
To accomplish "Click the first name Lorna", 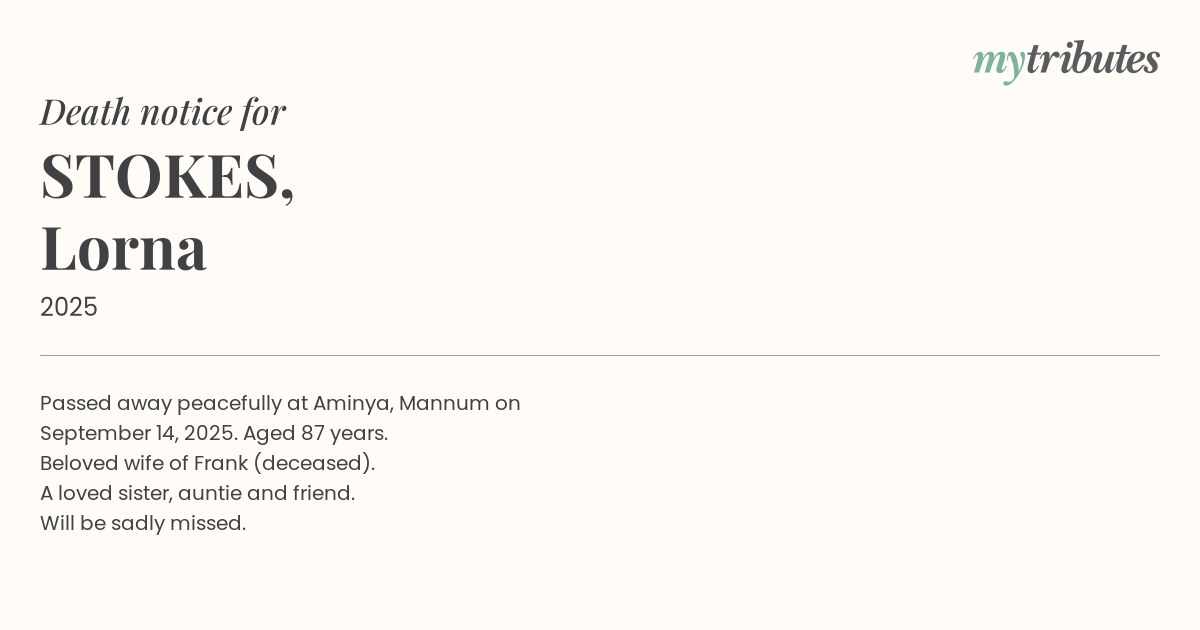I will point(124,248).
